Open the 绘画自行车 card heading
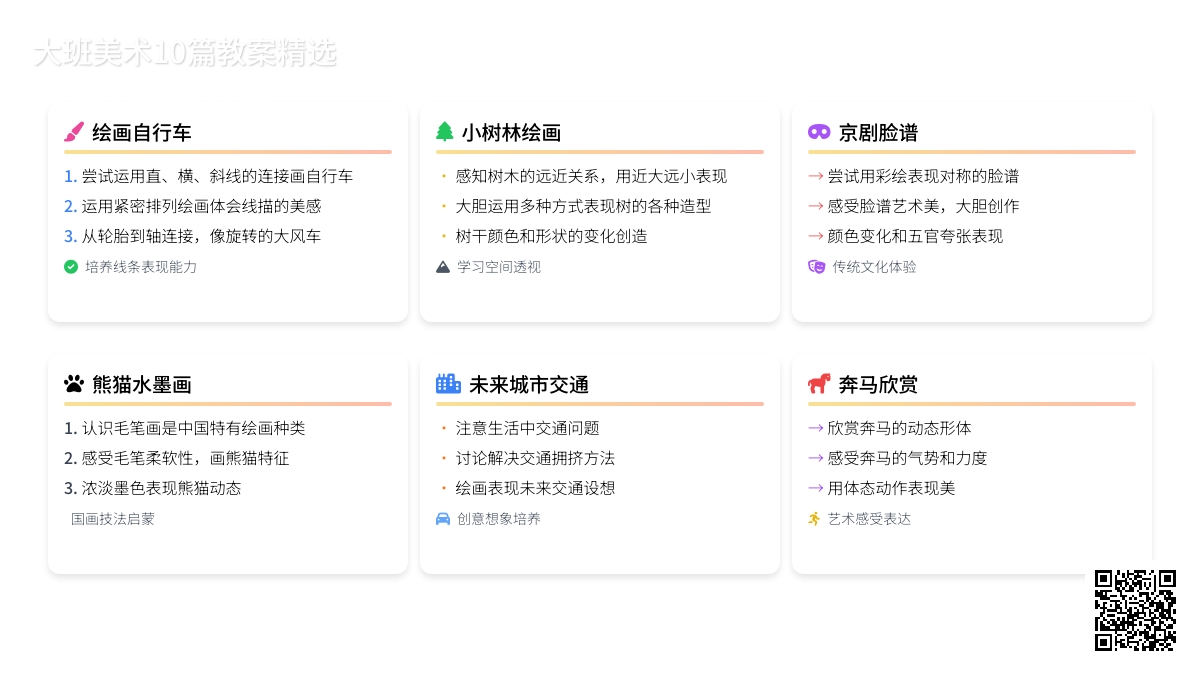The height and width of the screenshot is (675, 1200). tap(142, 133)
